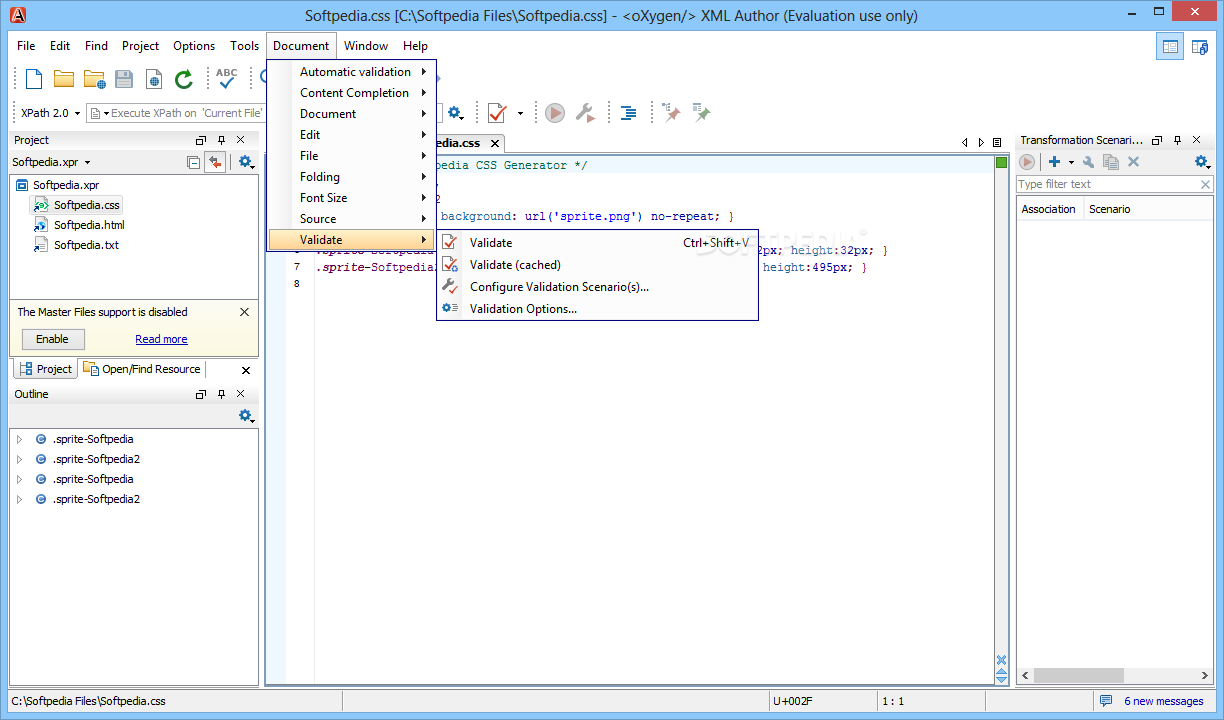Screen dimensions: 1224x720
Task: Open the Window menu
Action: point(366,46)
